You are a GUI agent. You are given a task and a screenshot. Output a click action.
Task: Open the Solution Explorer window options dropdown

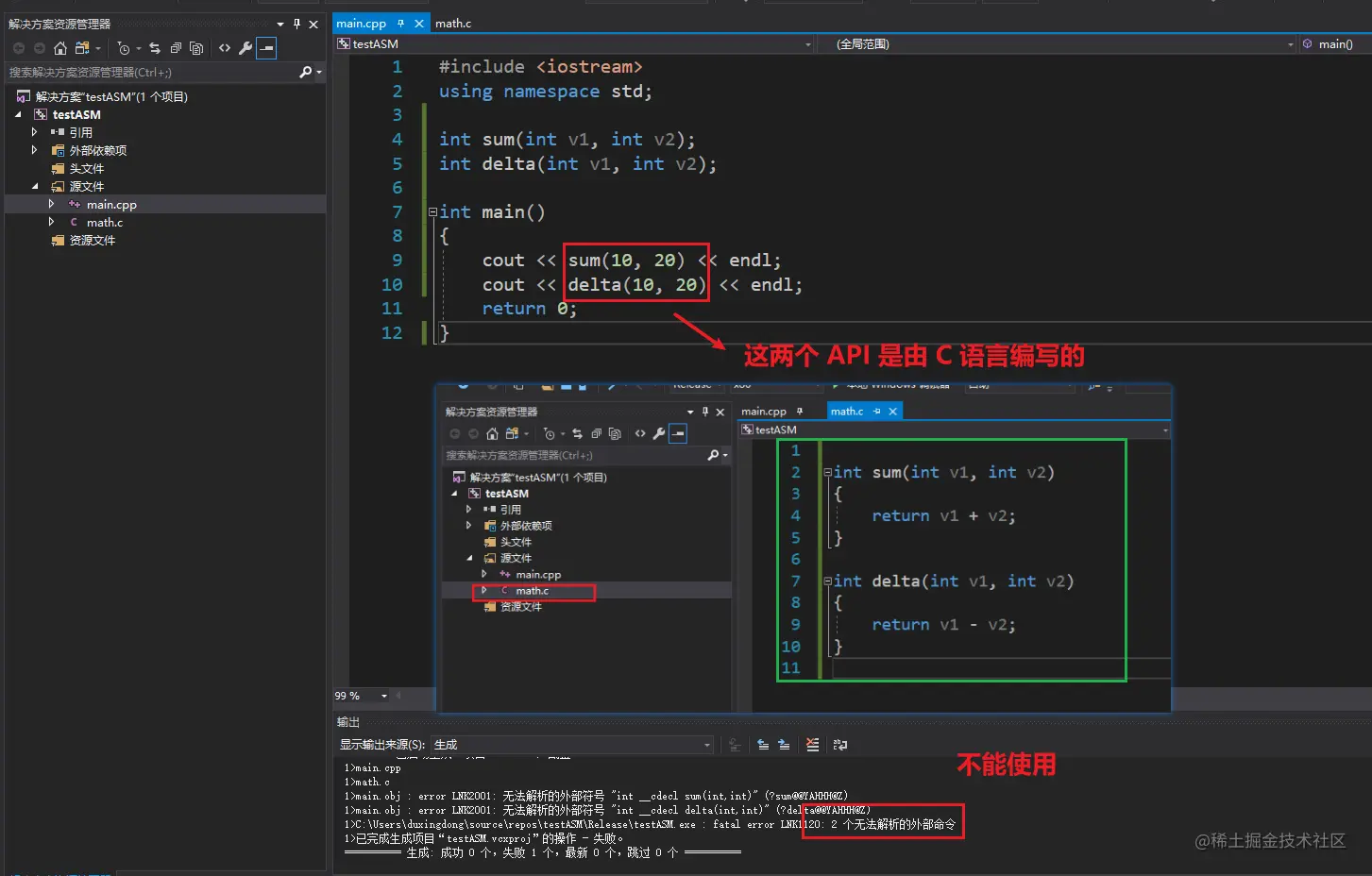280,25
